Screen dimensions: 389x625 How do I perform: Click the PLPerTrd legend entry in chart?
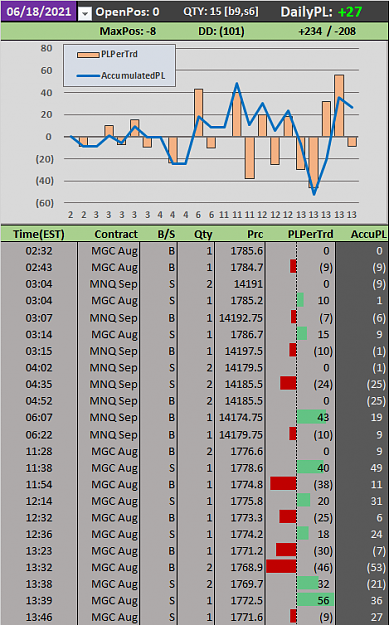tap(108, 54)
